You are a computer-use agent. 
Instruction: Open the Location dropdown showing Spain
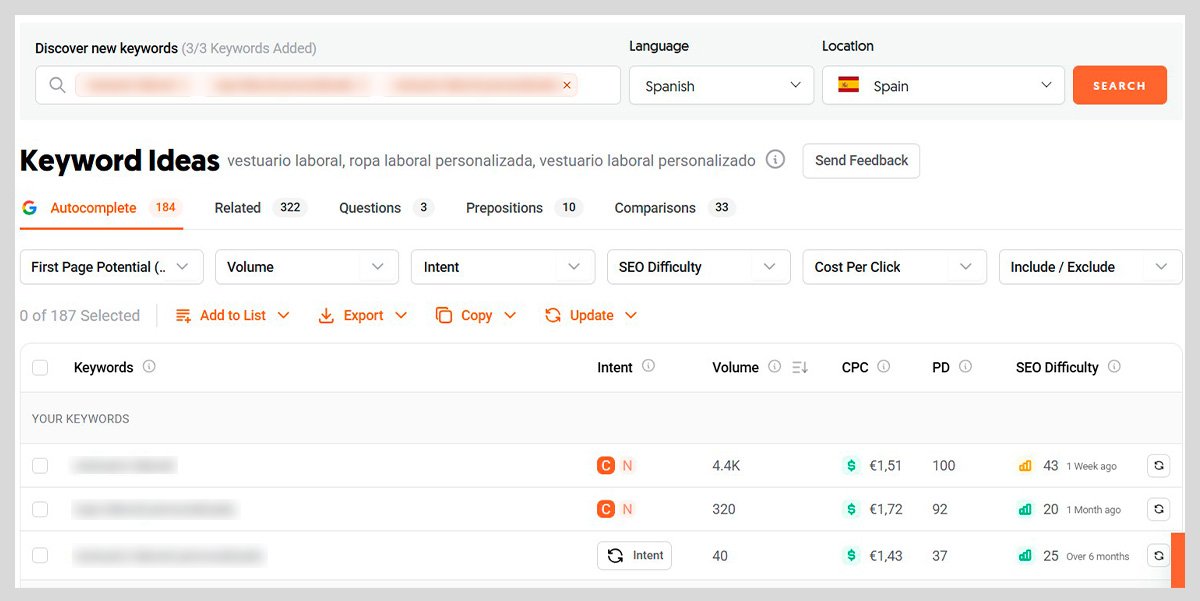click(943, 86)
